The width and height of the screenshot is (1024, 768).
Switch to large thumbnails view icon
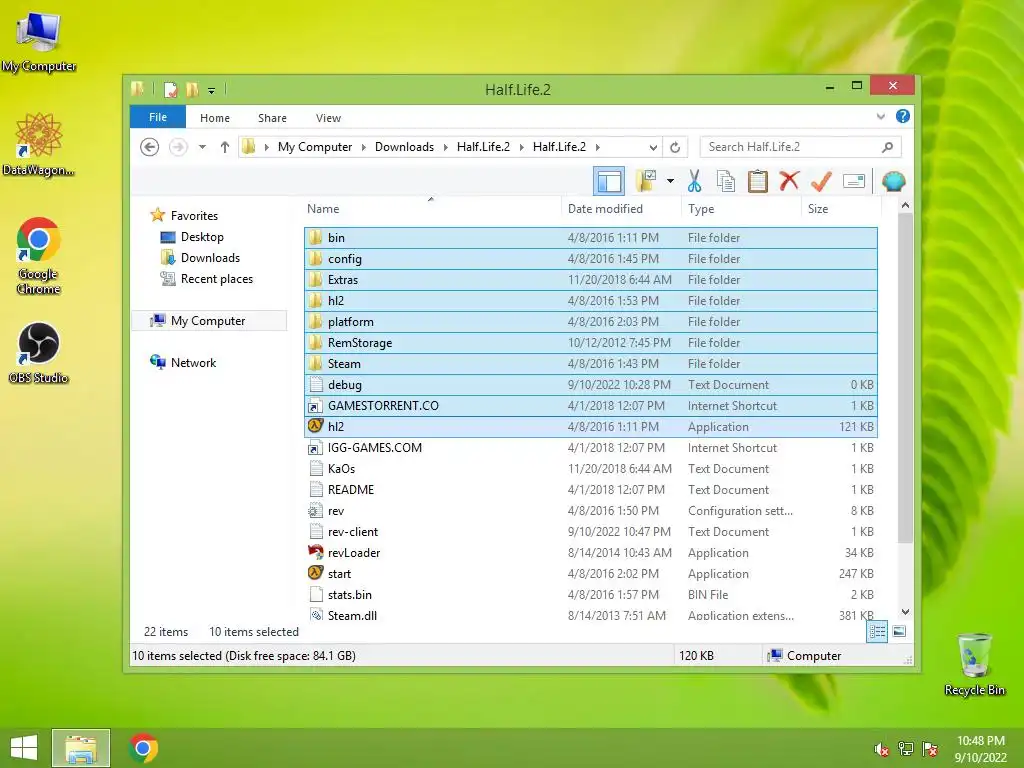pos(899,632)
